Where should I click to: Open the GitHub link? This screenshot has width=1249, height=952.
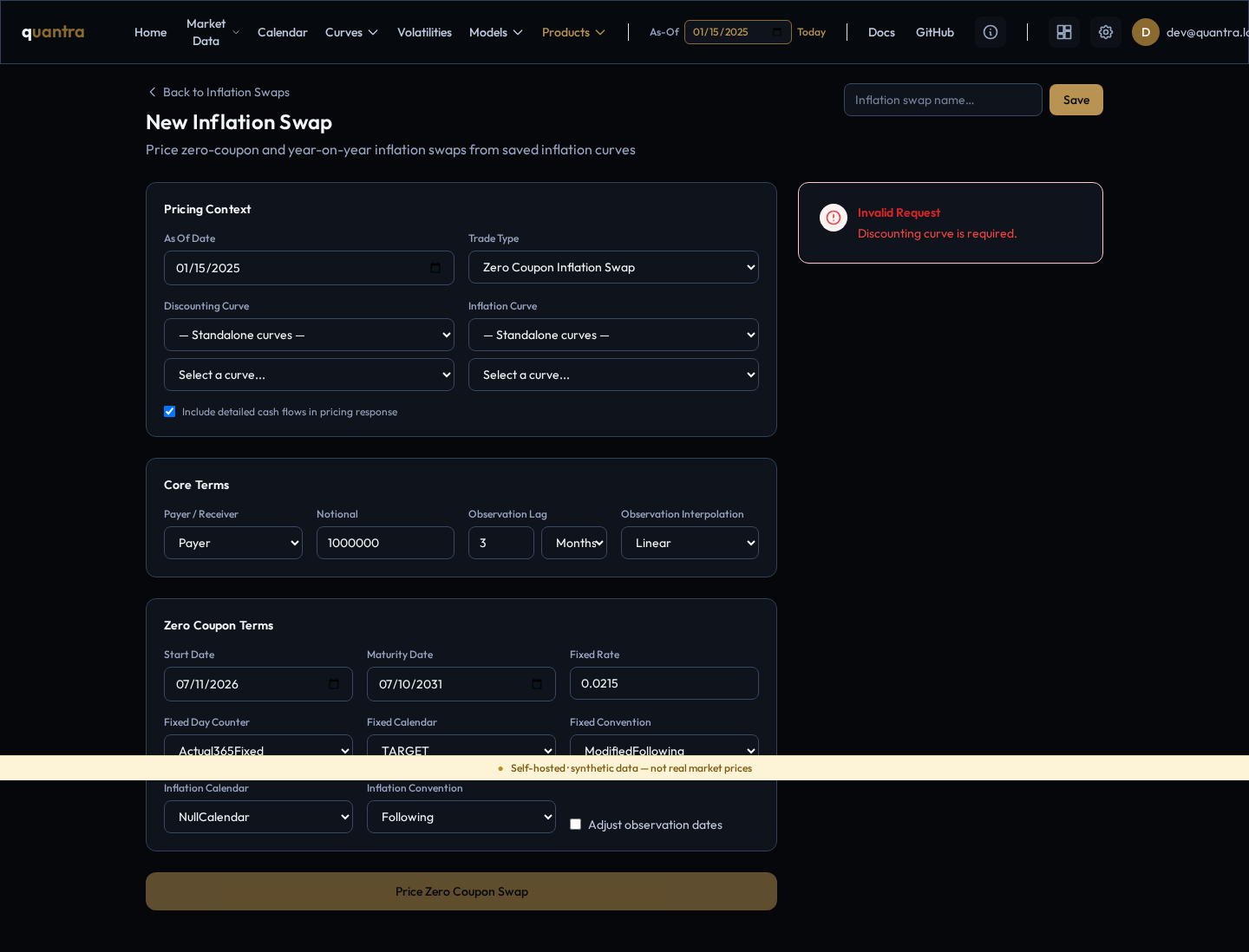(x=935, y=32)
